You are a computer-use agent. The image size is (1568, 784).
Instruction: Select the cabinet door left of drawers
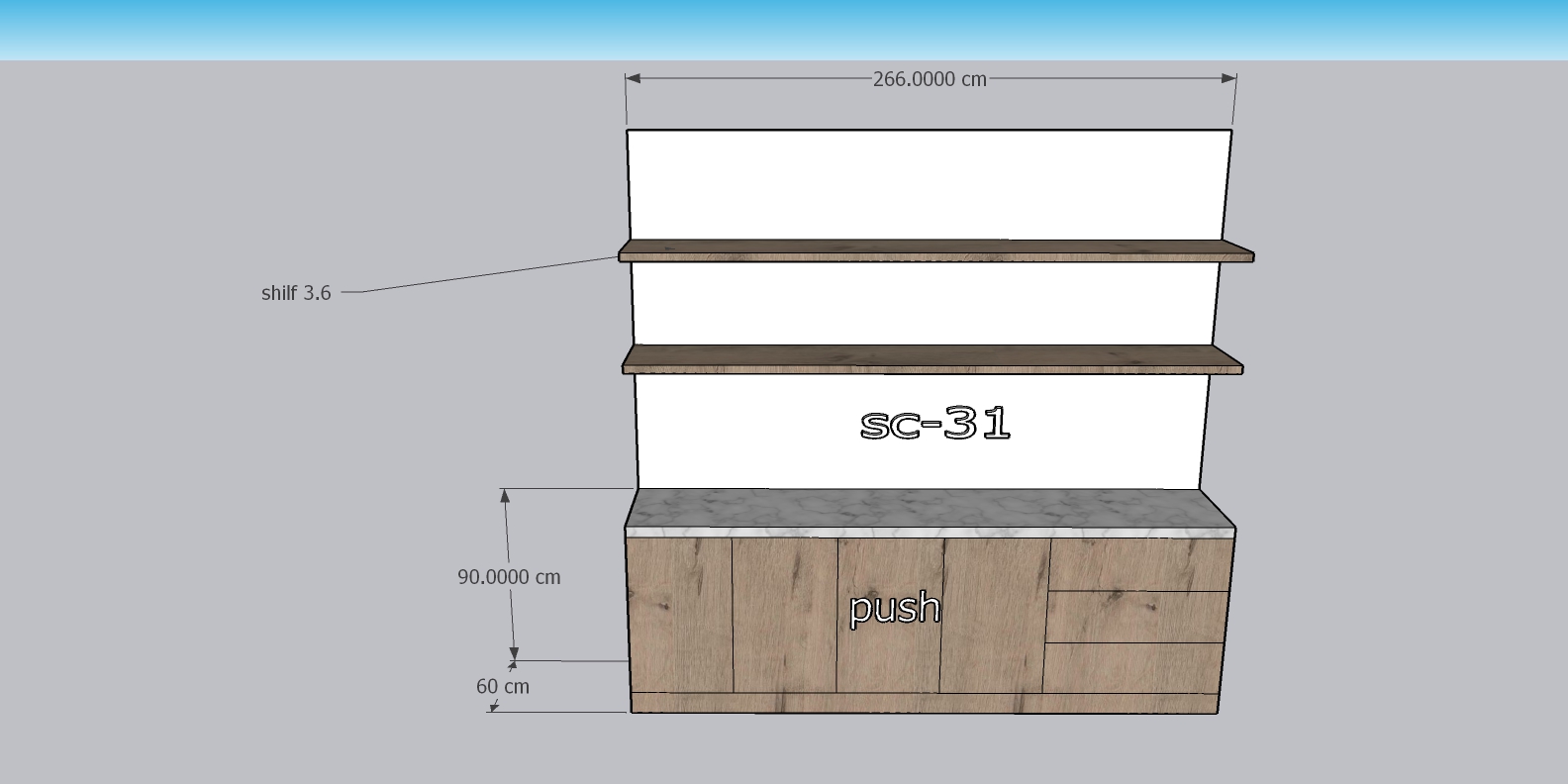pos(995,614)
